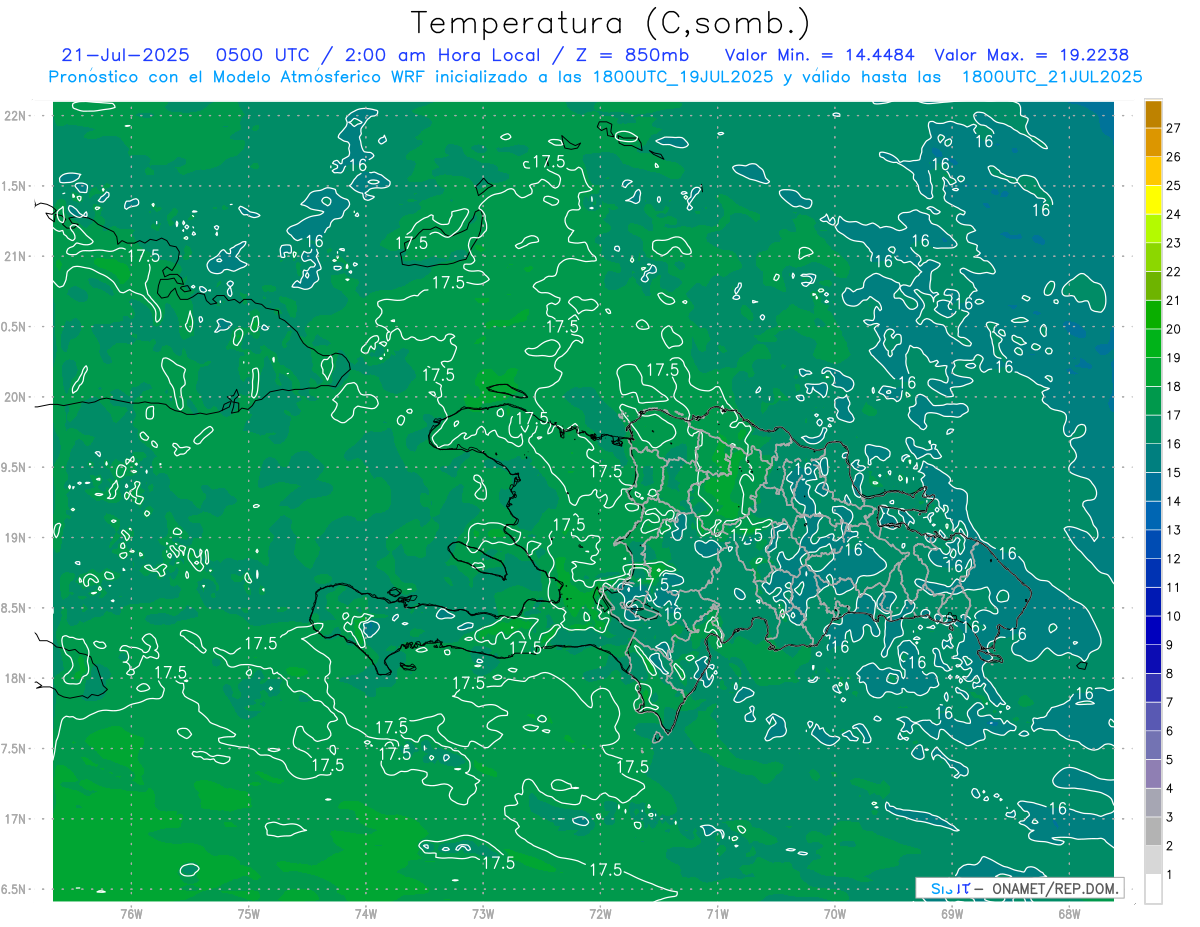1200x927 pixels.
Task: Click the "22" label on the color scale
Action: point(1173,272)
